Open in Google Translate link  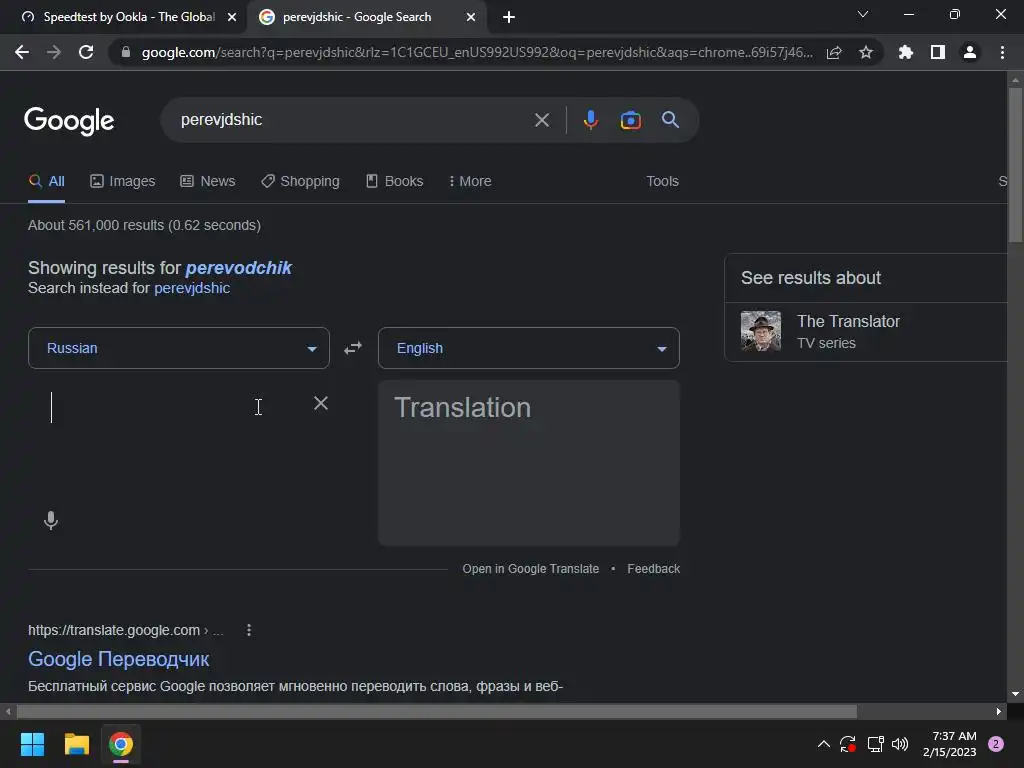coord(530,569)
